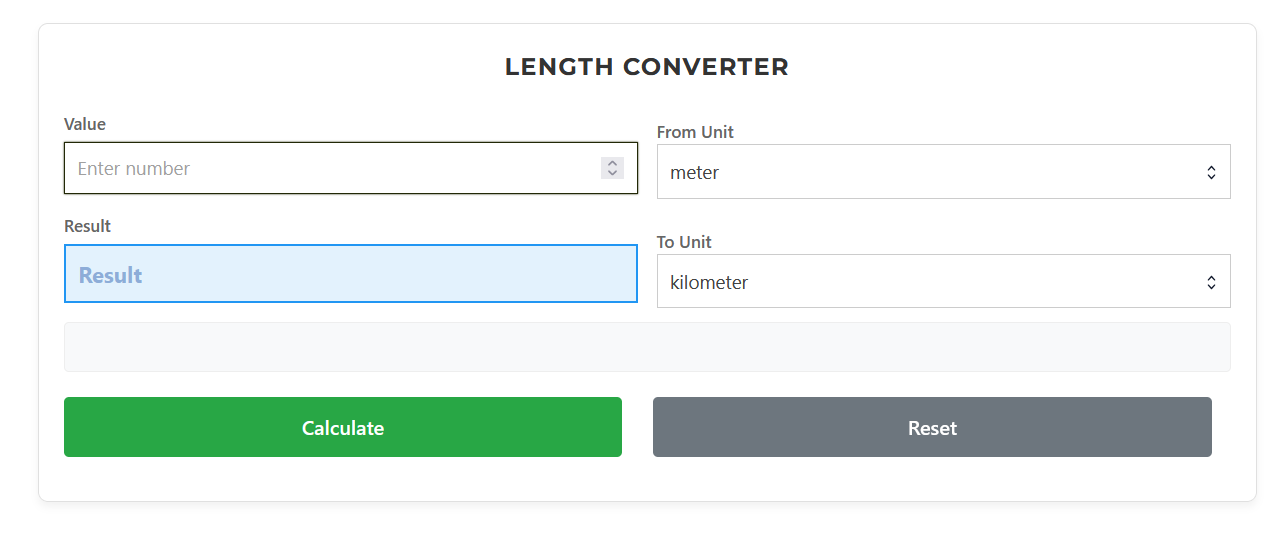This screenshot has width=1278, height=538.
Task: Select the kilometer option text
Action: point(709,283)
